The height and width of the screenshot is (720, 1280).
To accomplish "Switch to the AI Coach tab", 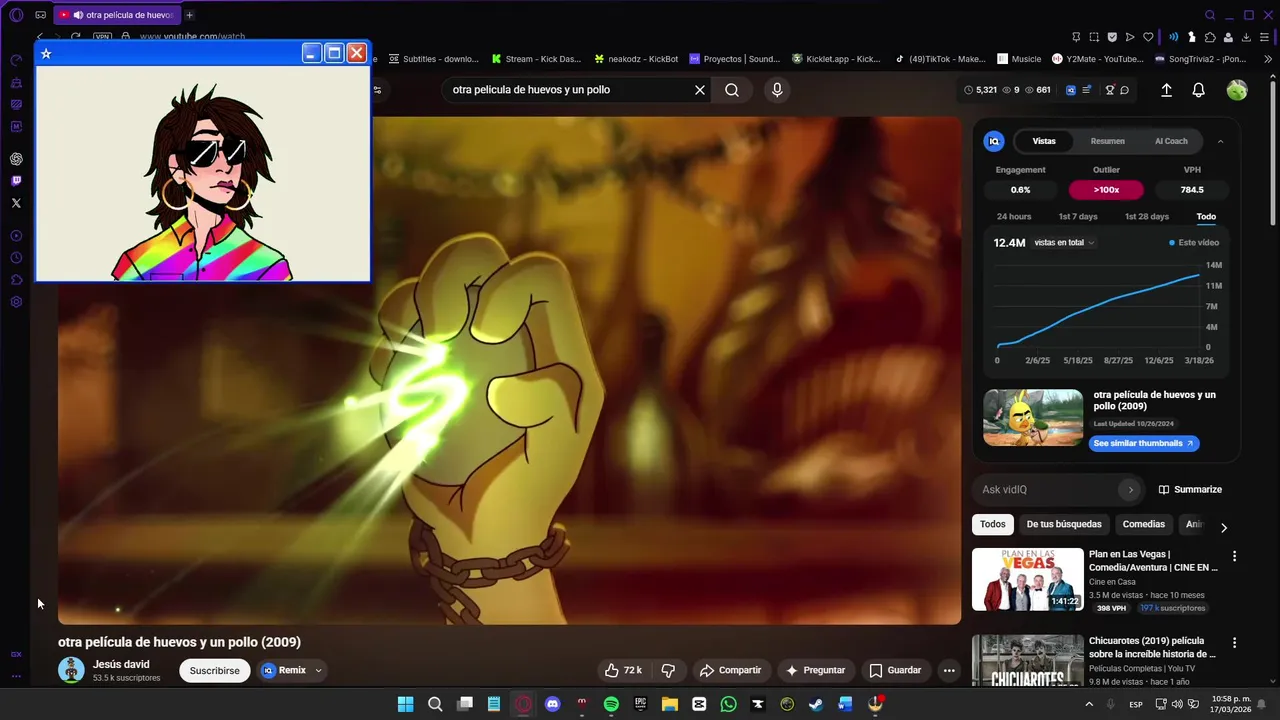I will (x=1171, y=141).
